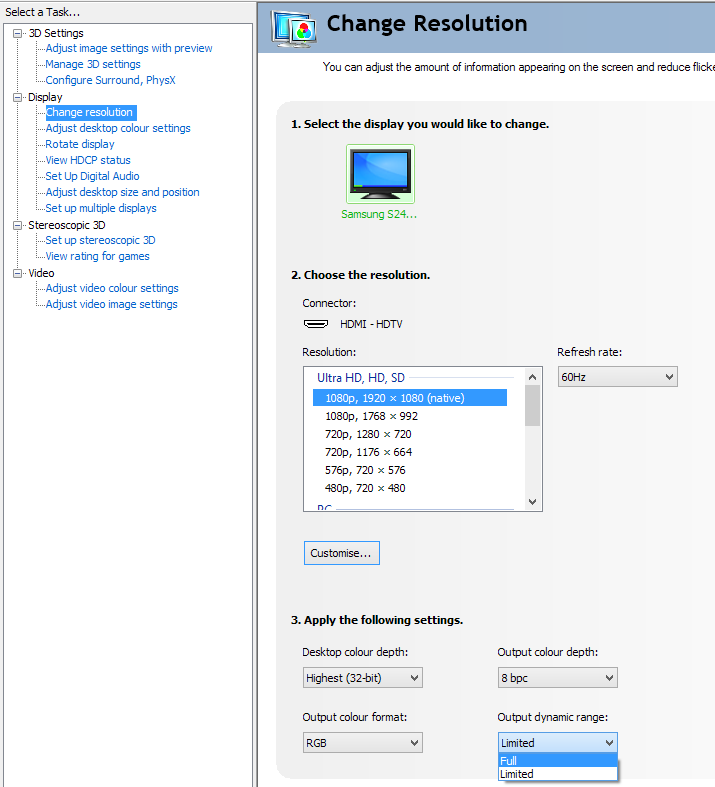Open Adjust desktop colour settings
This screenshot has width=715, height=787.
(x=118, y=128)
